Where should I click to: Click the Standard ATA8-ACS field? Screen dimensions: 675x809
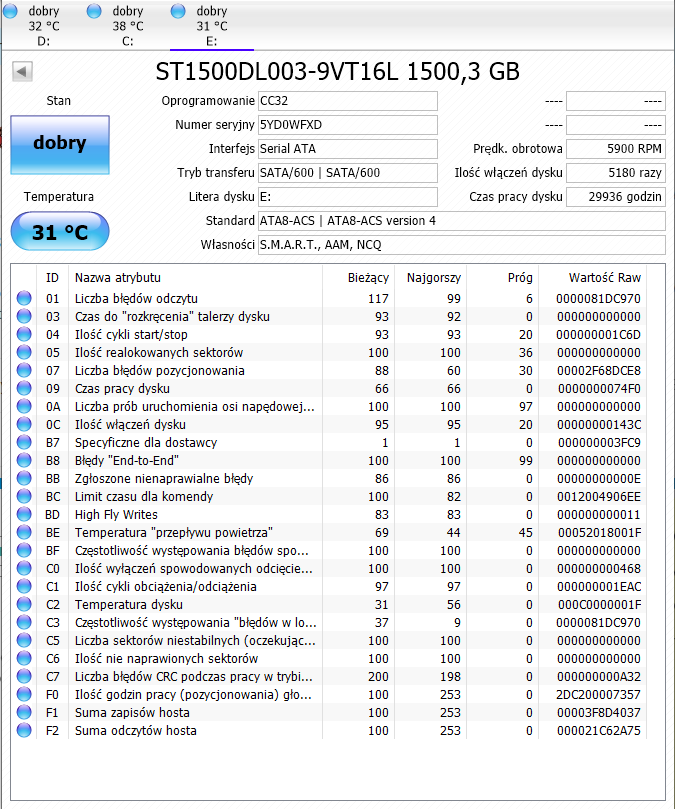[x=462, y=221]
